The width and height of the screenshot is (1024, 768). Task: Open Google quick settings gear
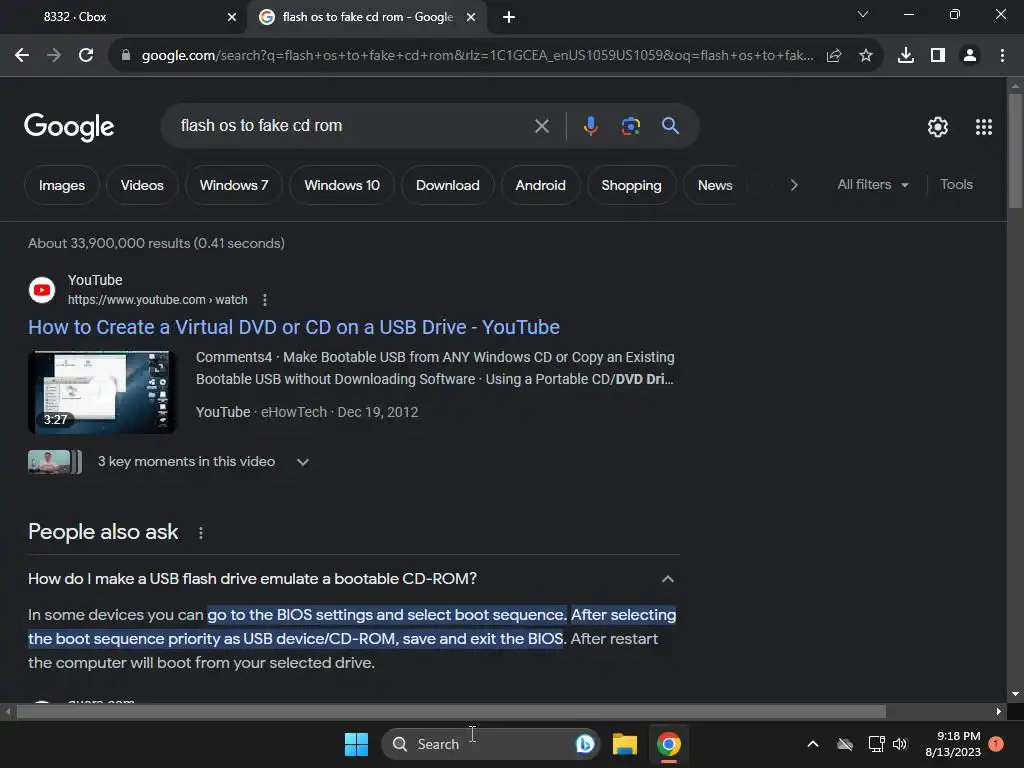tap(938, 127)
